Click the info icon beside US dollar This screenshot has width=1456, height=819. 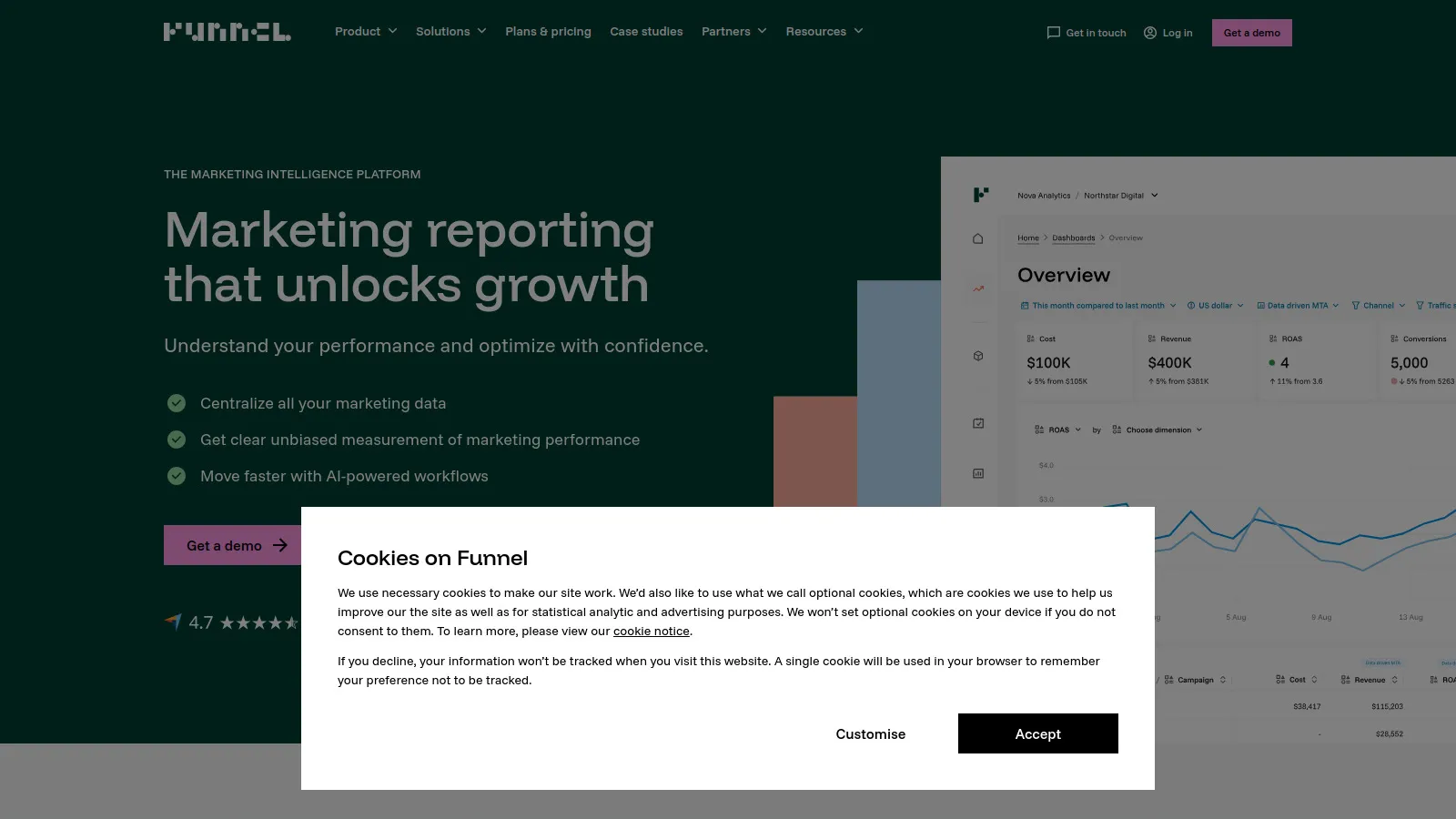tap(1191, 306)
